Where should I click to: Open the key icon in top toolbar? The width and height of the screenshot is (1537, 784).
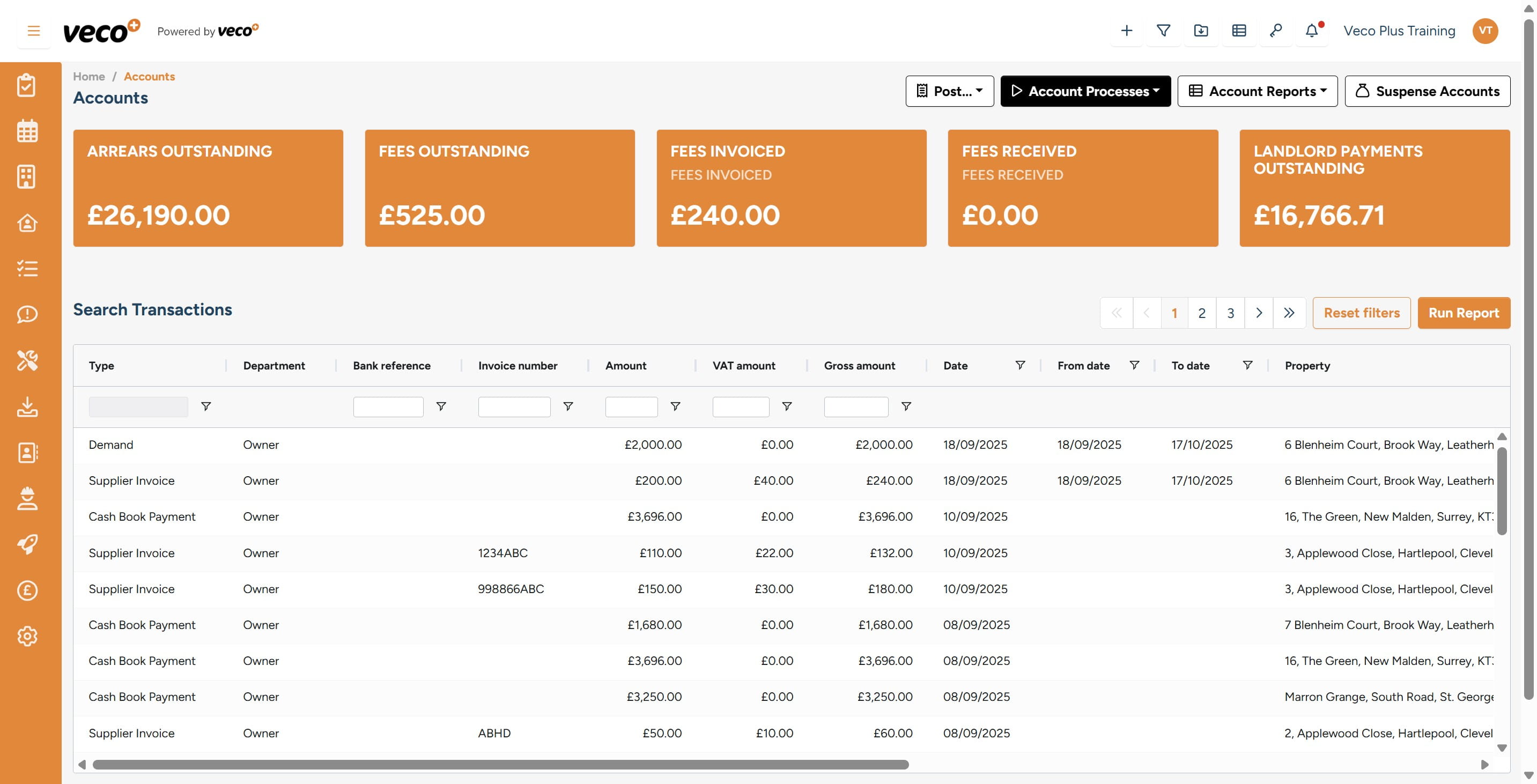[1276, 31]
